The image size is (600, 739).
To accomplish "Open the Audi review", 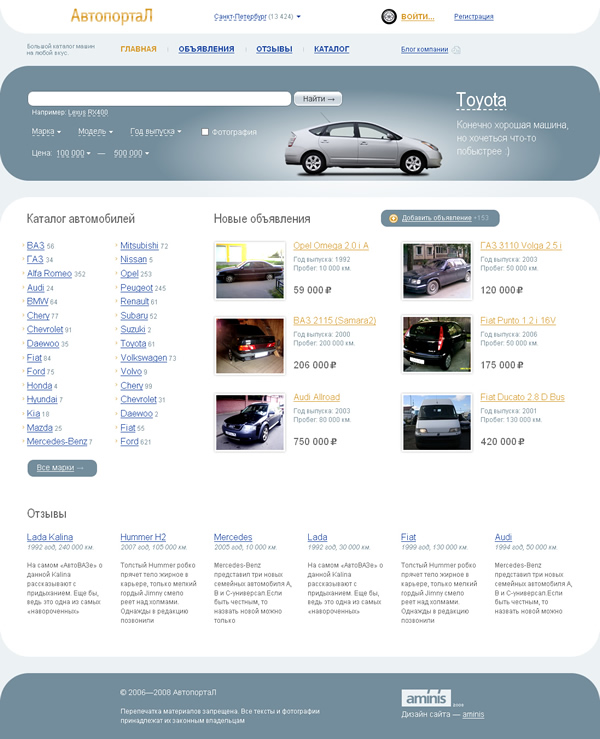I will point(503,537).
